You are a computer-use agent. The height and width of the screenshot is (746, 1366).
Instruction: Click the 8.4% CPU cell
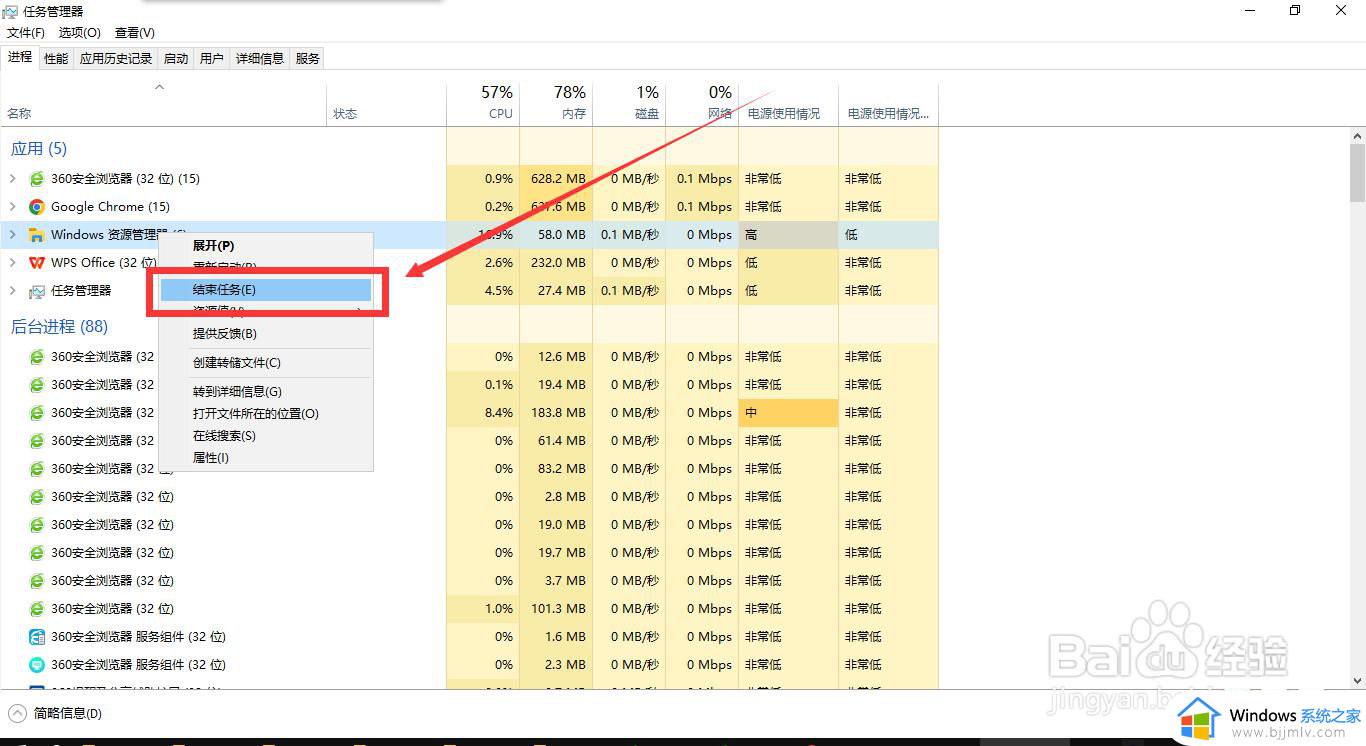[x=483, y=413]
